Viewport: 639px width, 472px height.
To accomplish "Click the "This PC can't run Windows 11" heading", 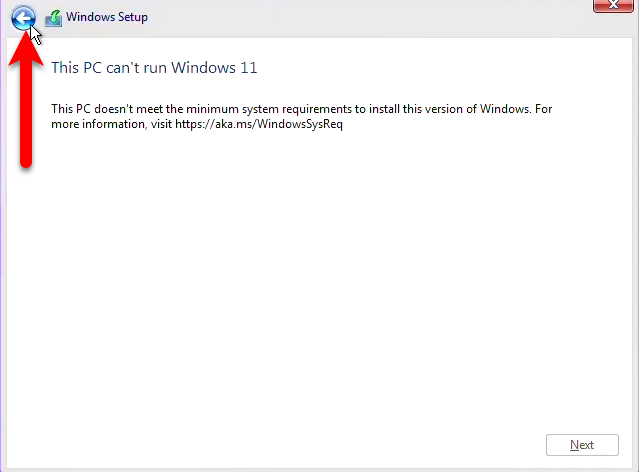I will [154, 68].
